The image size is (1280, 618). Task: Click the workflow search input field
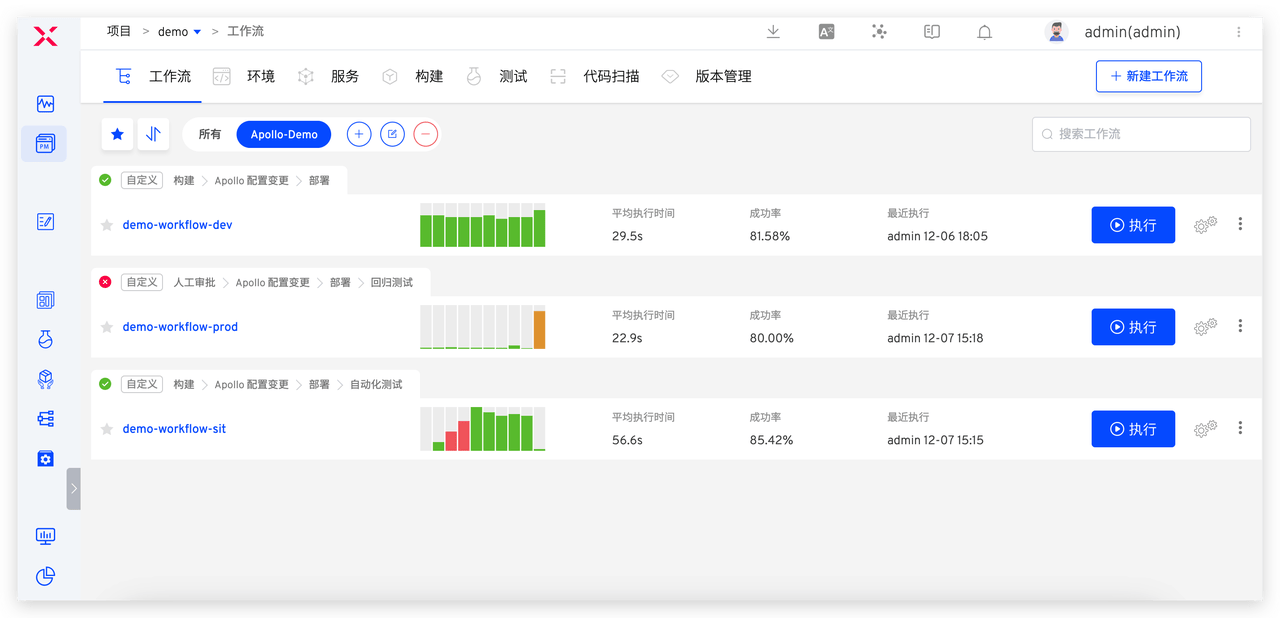(x=1140, y=134)
